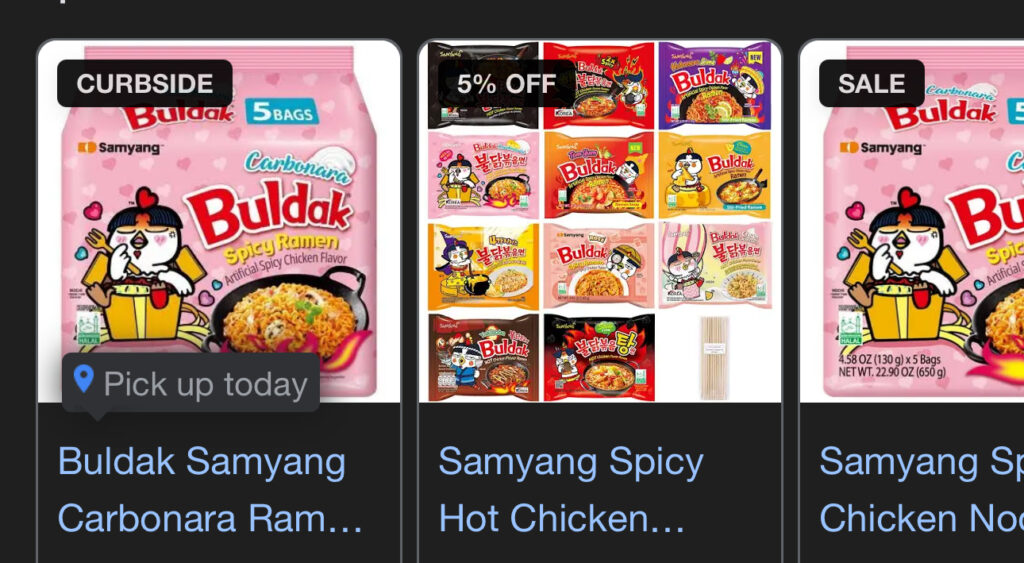Image resolution: width=1024 pixels, height=563 pixels.
Task: Click the 5 BAGS label on first product
Action: click(282, 112)
